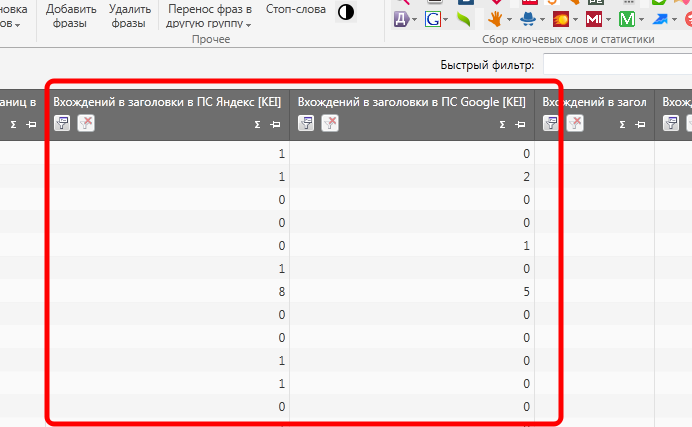692x427 pixels.
Task: Open filter for Яндекс [KEI] headings column
Action: (61, 123)
